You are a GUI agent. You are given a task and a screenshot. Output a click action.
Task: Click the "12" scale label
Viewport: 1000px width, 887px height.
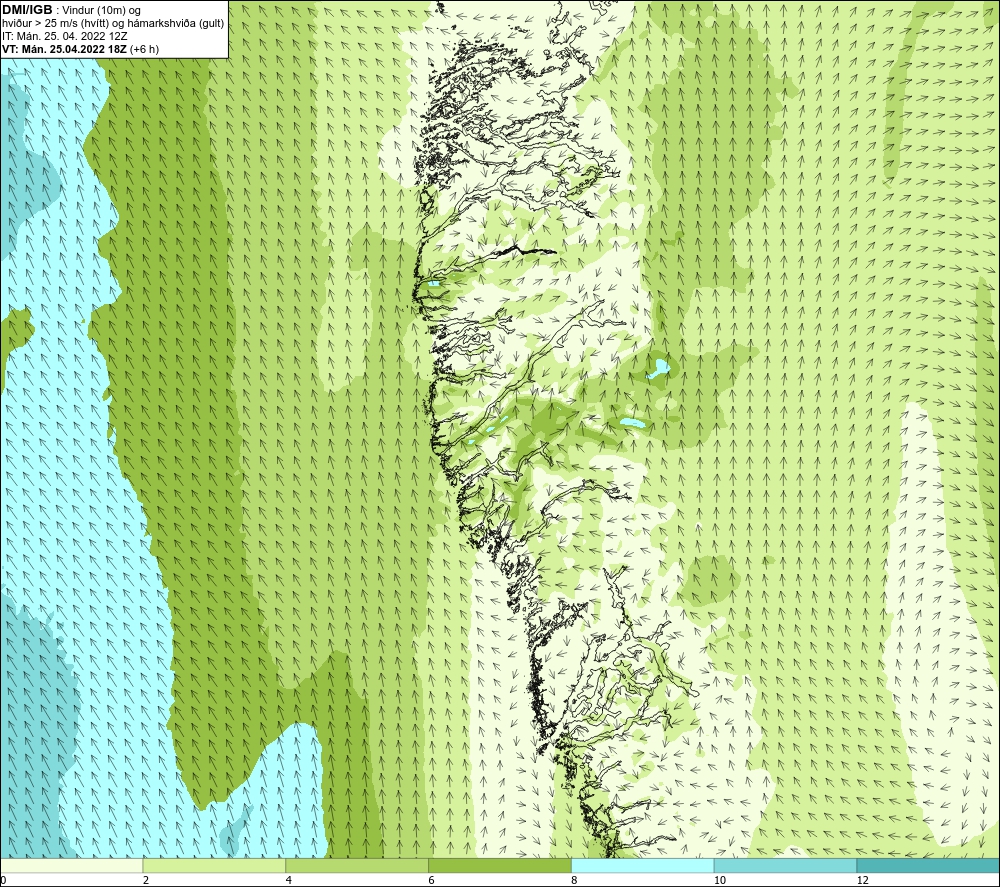[863, 881]
